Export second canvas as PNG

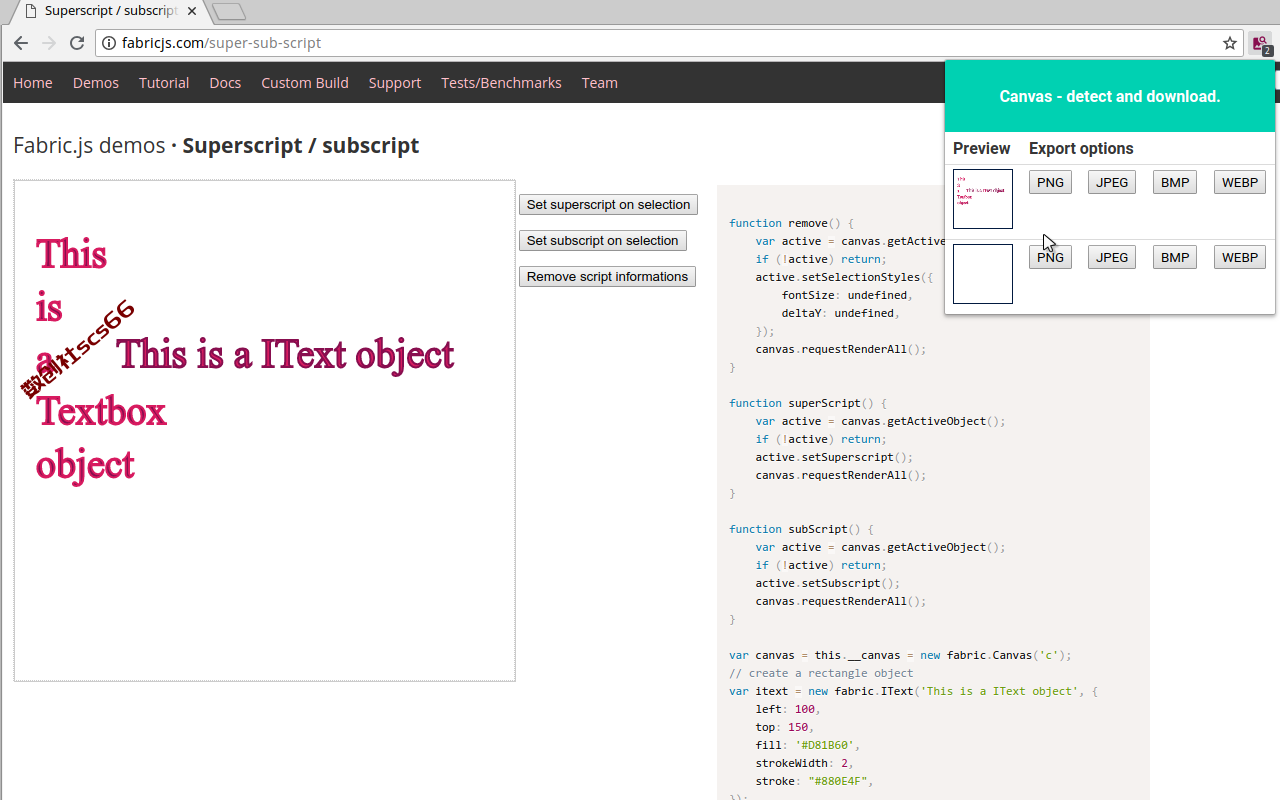click(x=1050, y=257)
